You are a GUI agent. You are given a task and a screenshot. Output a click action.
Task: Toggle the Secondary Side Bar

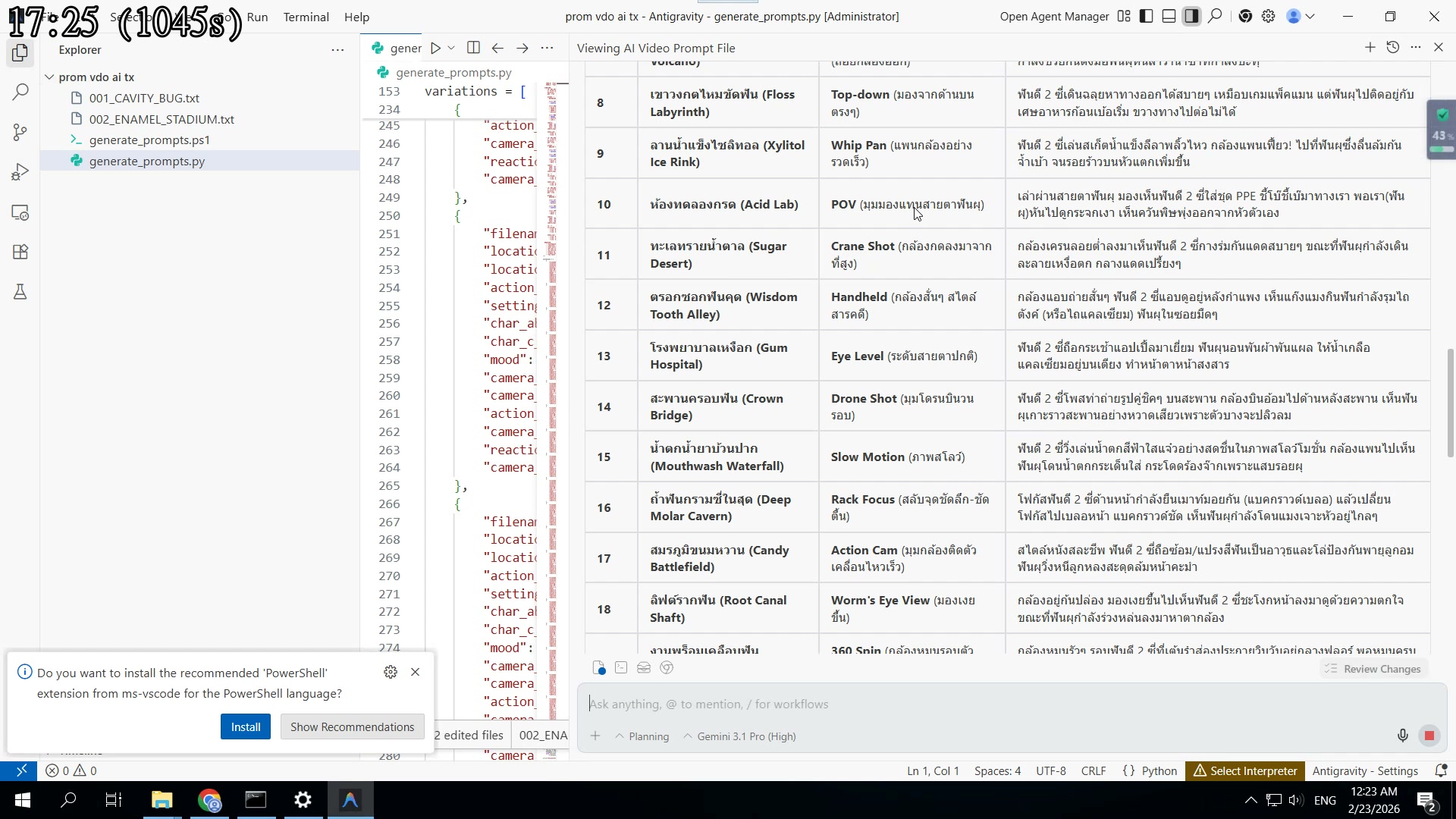[x=1192, y=16]
